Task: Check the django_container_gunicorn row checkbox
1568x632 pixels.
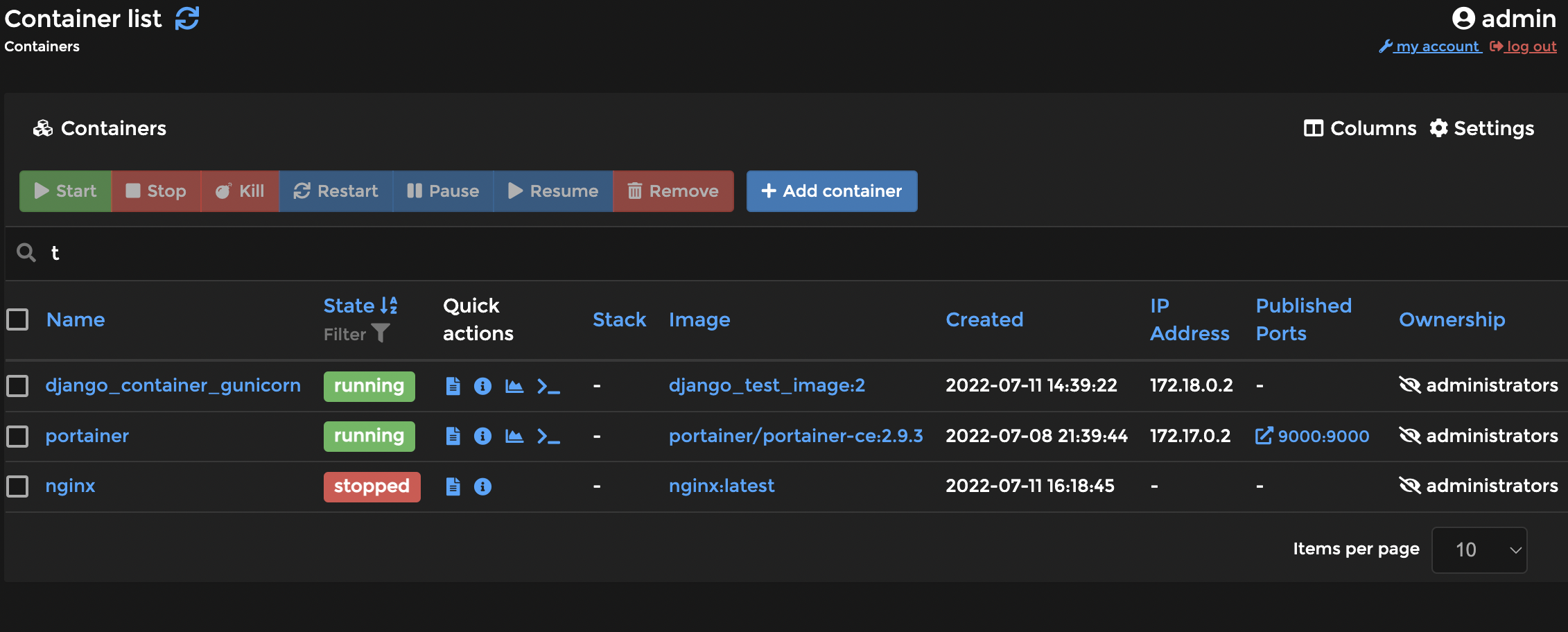Action: point(17,386)
